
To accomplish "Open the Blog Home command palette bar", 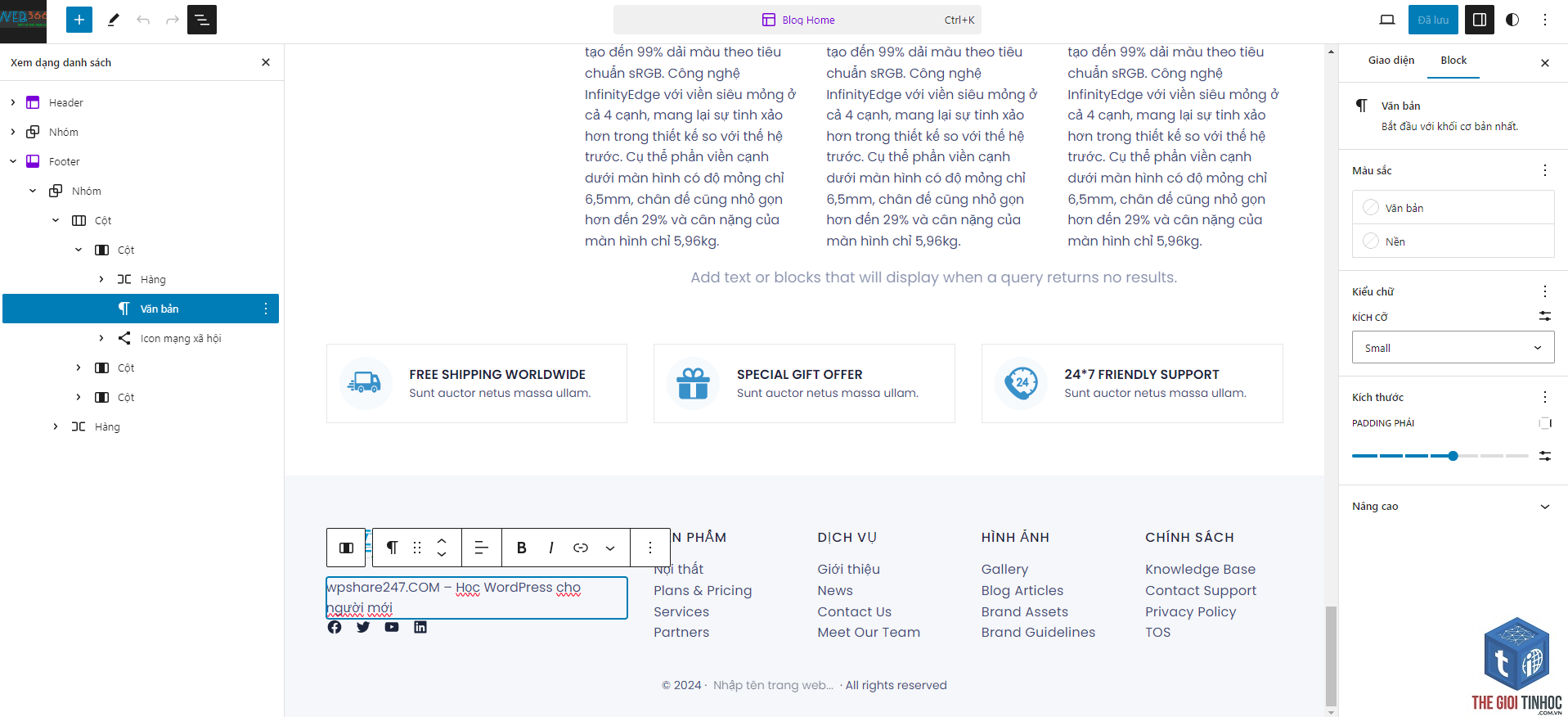I will point(797,20).
